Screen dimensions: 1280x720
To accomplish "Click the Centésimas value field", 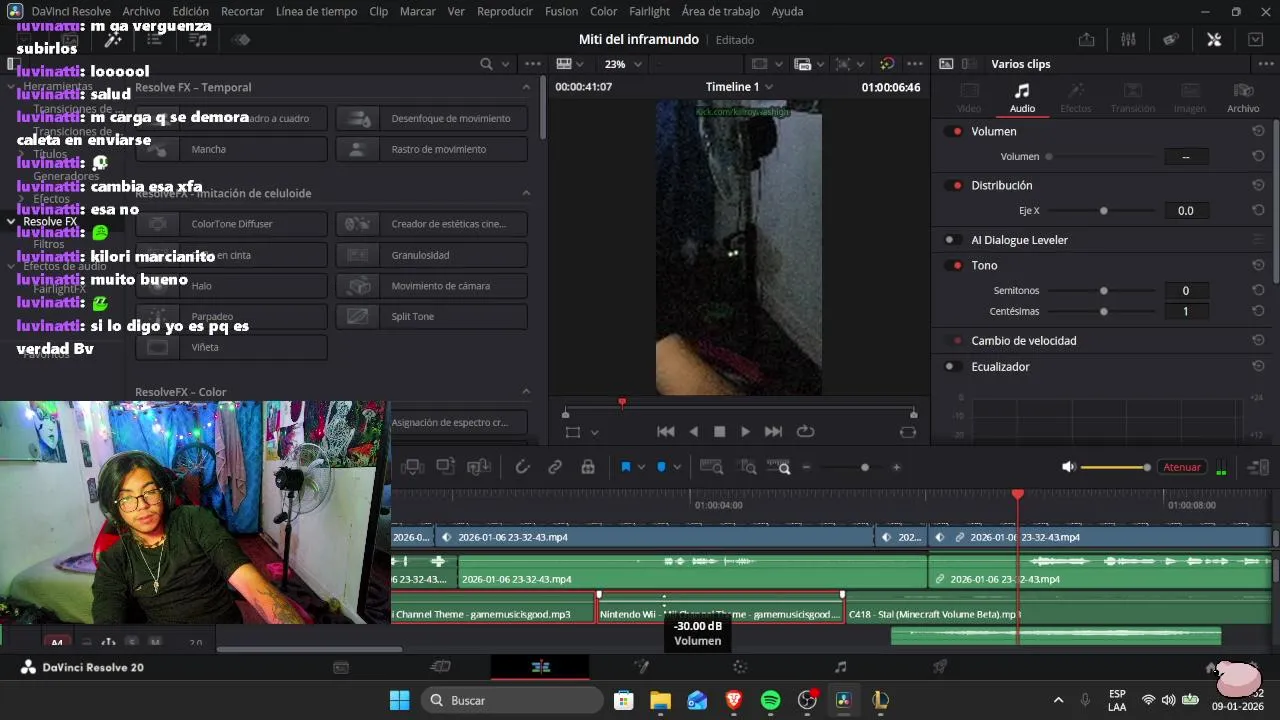I will click(1186, 311).
